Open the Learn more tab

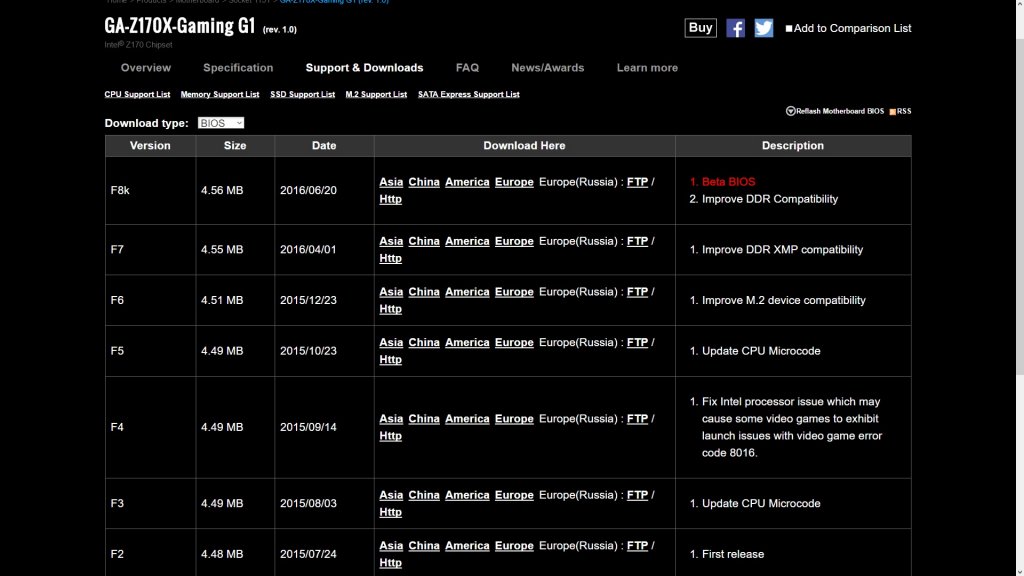click(647, 68)
